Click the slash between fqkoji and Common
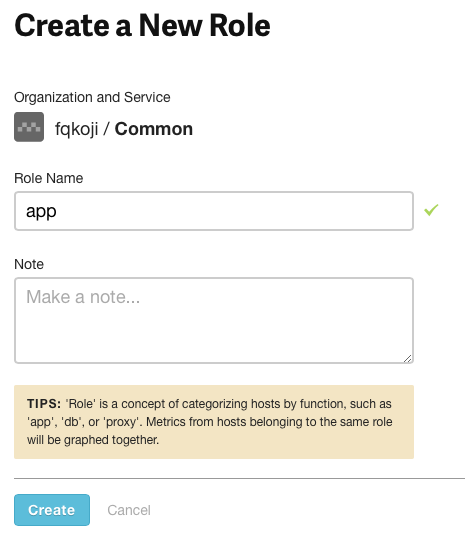This screenshot has width=465, height=538. point(106,129)
